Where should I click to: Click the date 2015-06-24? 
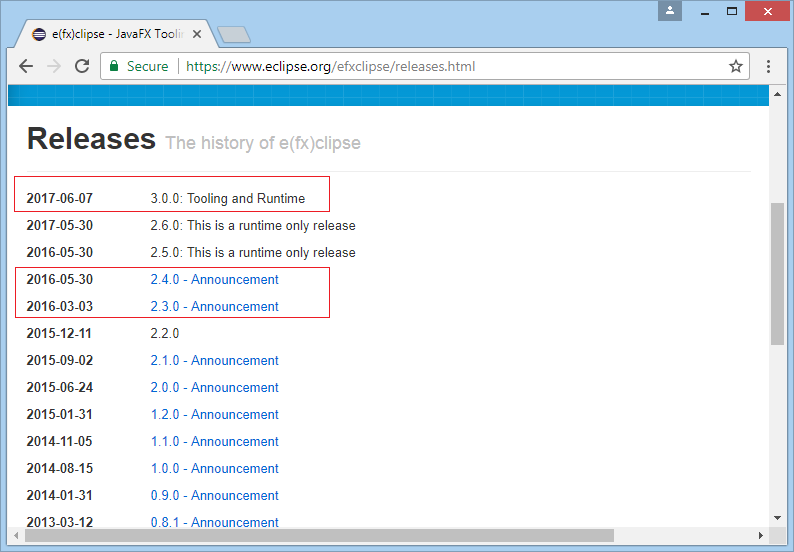pyautogui.click(x=60, y=387)
